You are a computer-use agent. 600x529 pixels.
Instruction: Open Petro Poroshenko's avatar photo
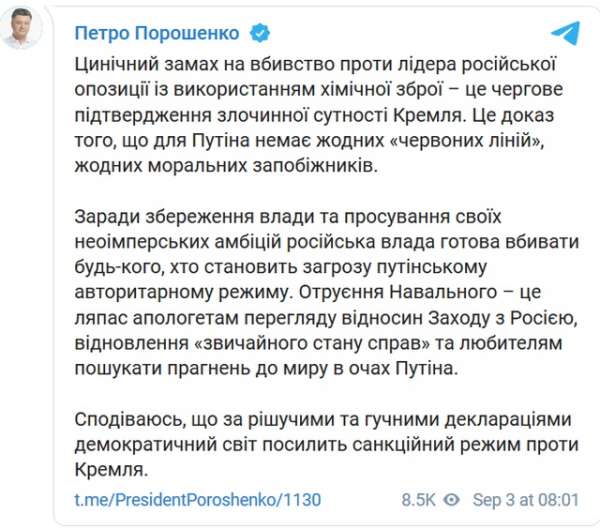point(23,35)
